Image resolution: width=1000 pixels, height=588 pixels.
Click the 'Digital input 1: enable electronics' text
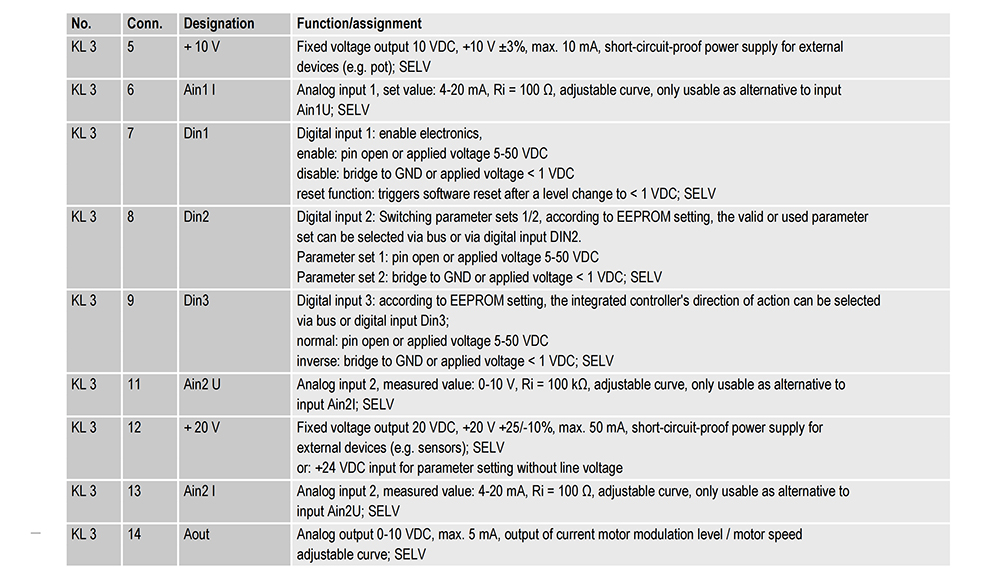389,133
